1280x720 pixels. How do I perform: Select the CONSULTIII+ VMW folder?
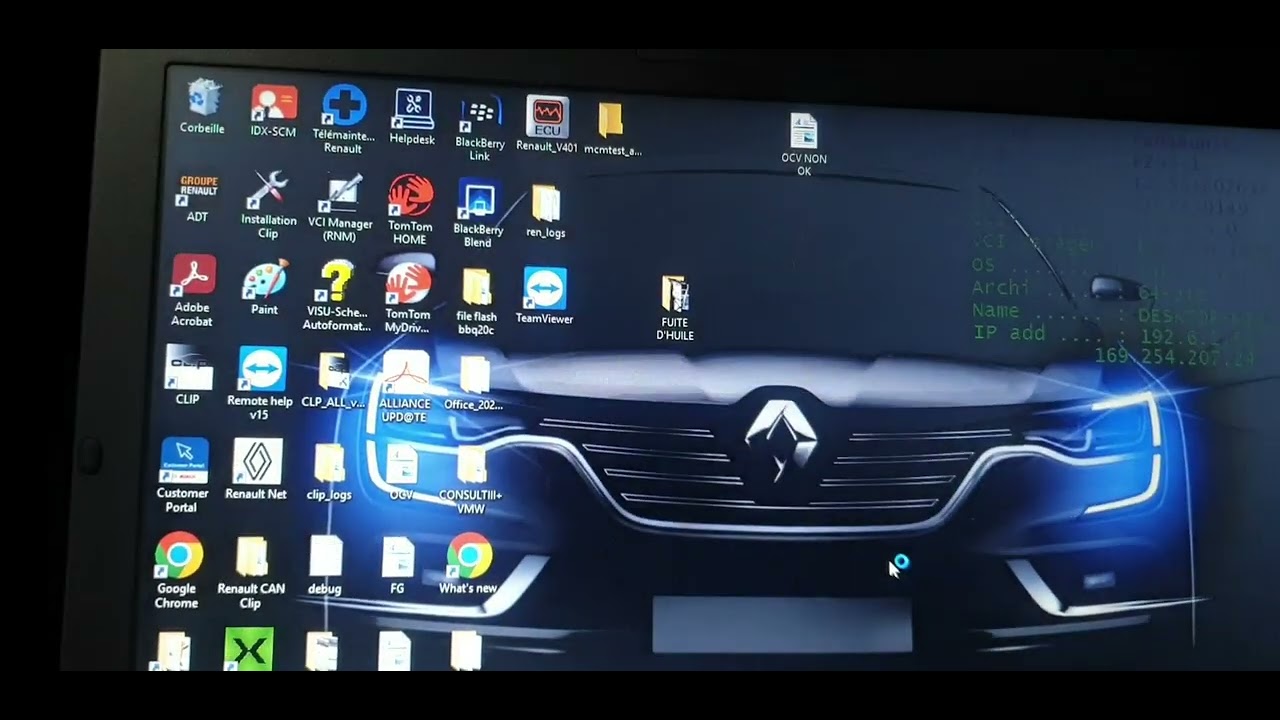click(471, 481)
